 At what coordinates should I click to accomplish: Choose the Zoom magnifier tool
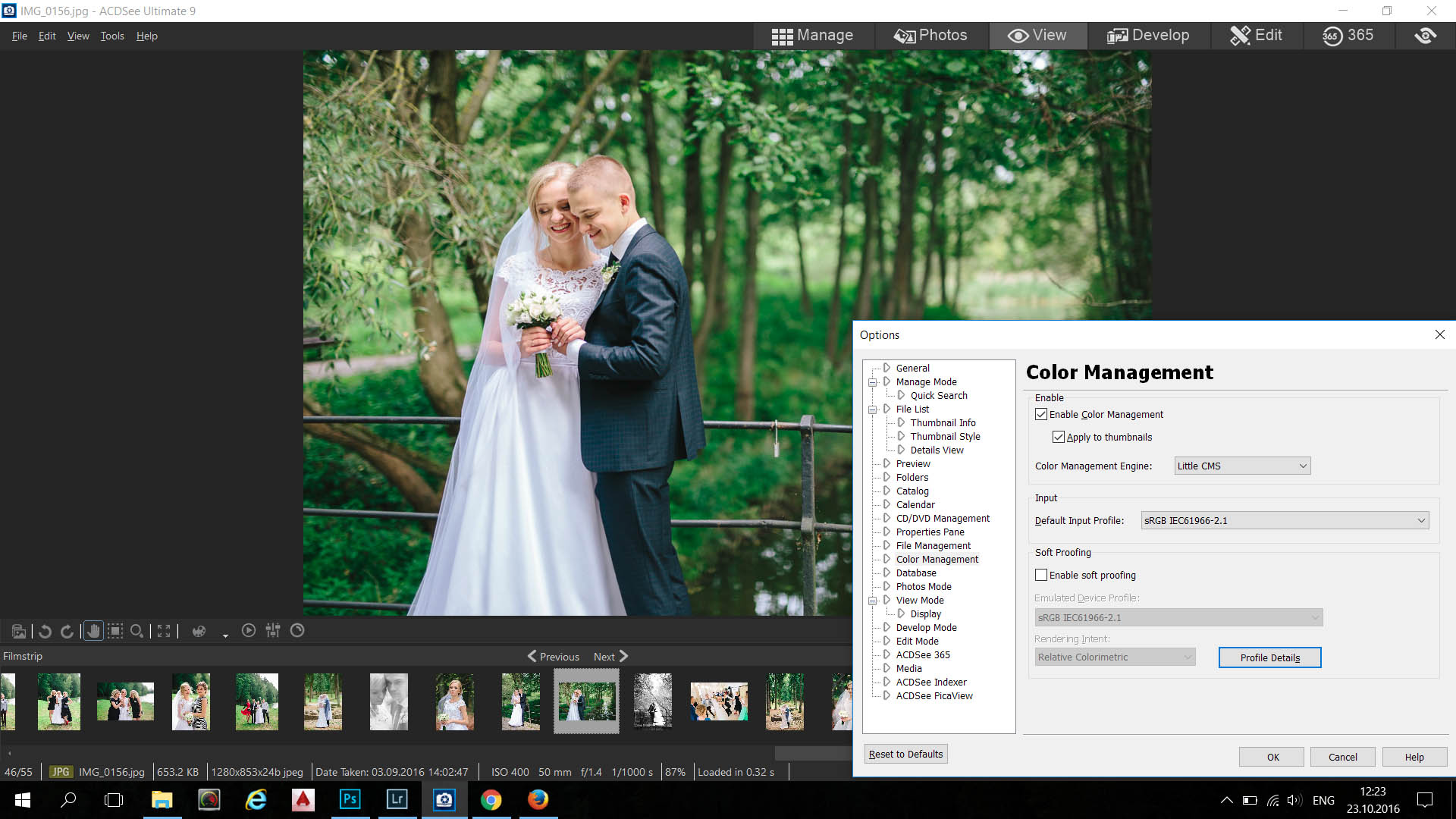136,631
